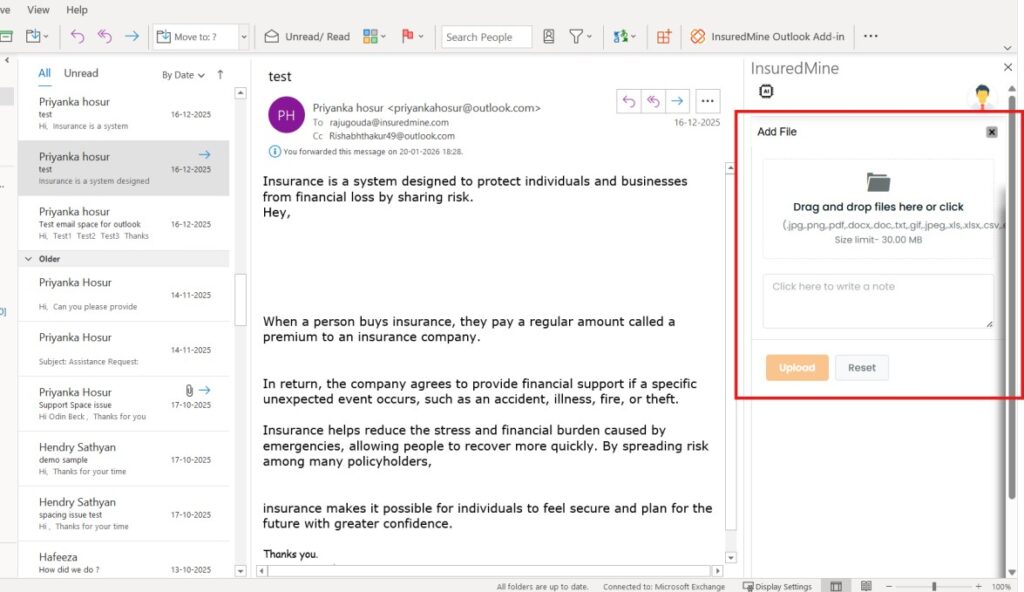Toggle Unread/Read status of message
The image size is (1024, 592).
point(307,37)
